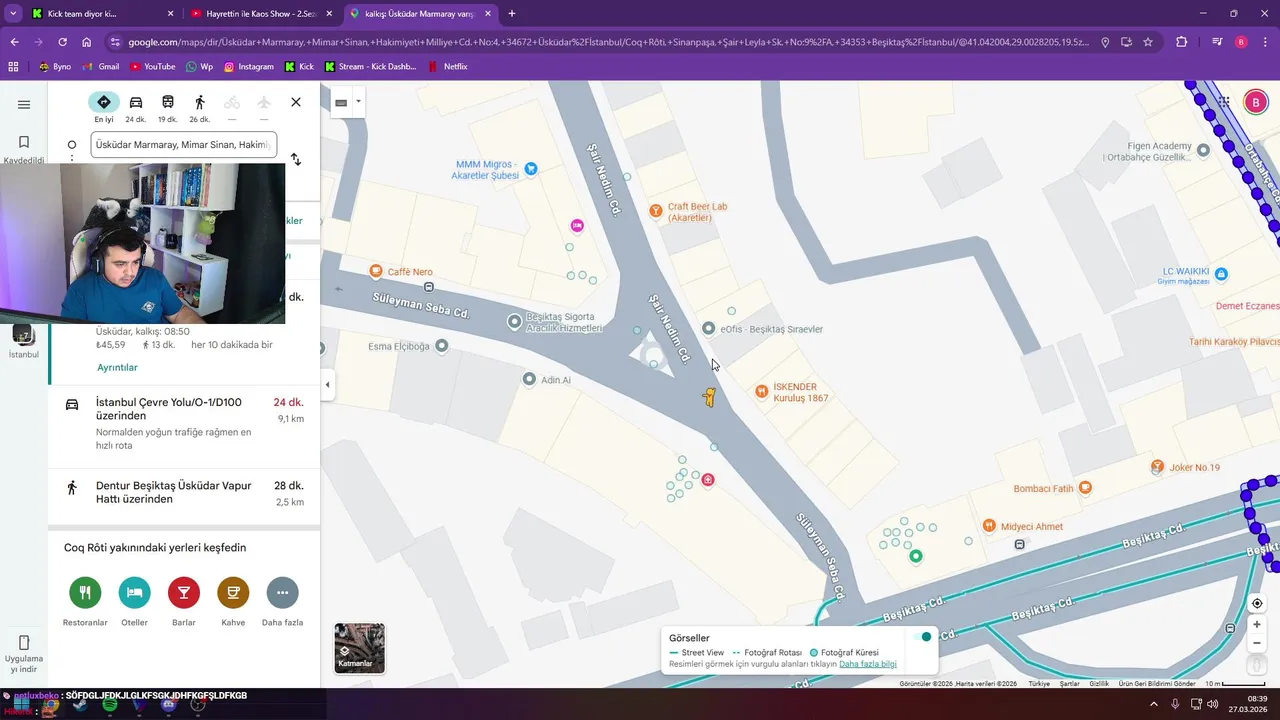Viewport: 1280px width, 720px height.
Task: Go to the browser home page
Action: 87,42
